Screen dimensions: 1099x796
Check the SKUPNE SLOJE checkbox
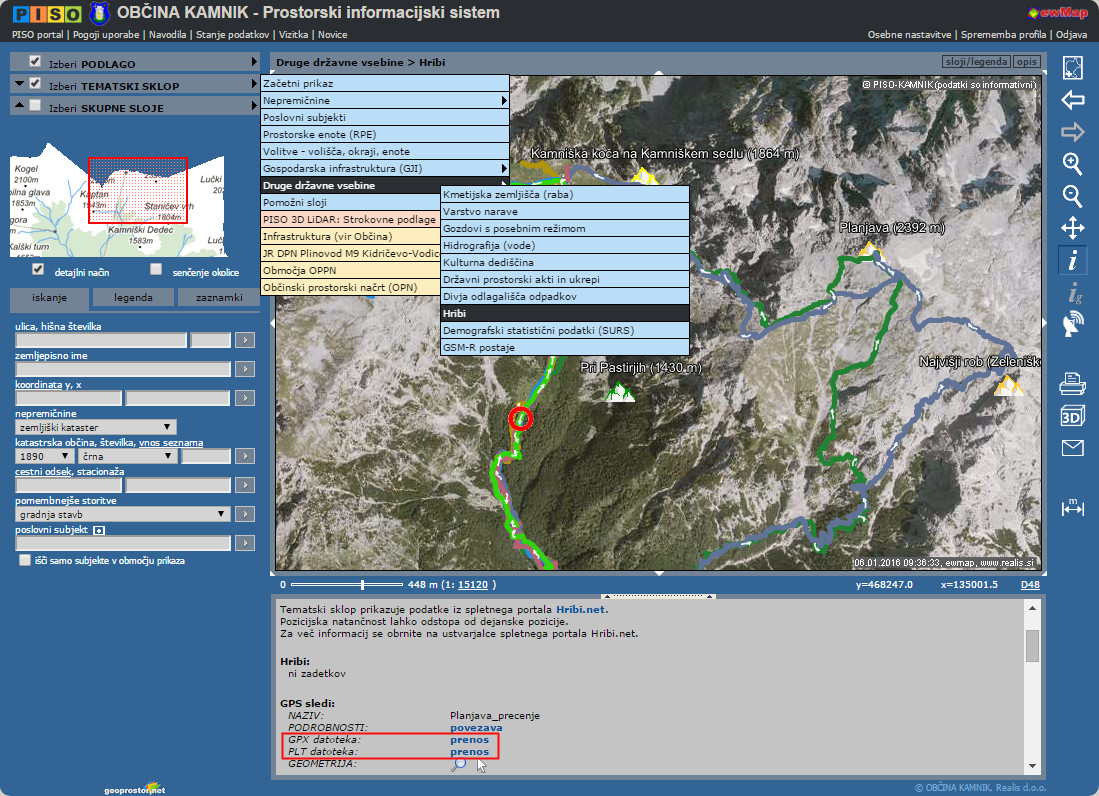36,106
